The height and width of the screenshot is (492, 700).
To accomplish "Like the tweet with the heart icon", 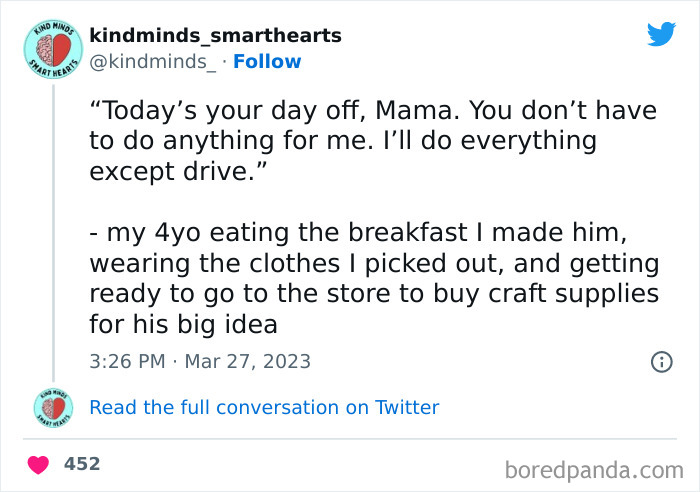I will [40, 464].
